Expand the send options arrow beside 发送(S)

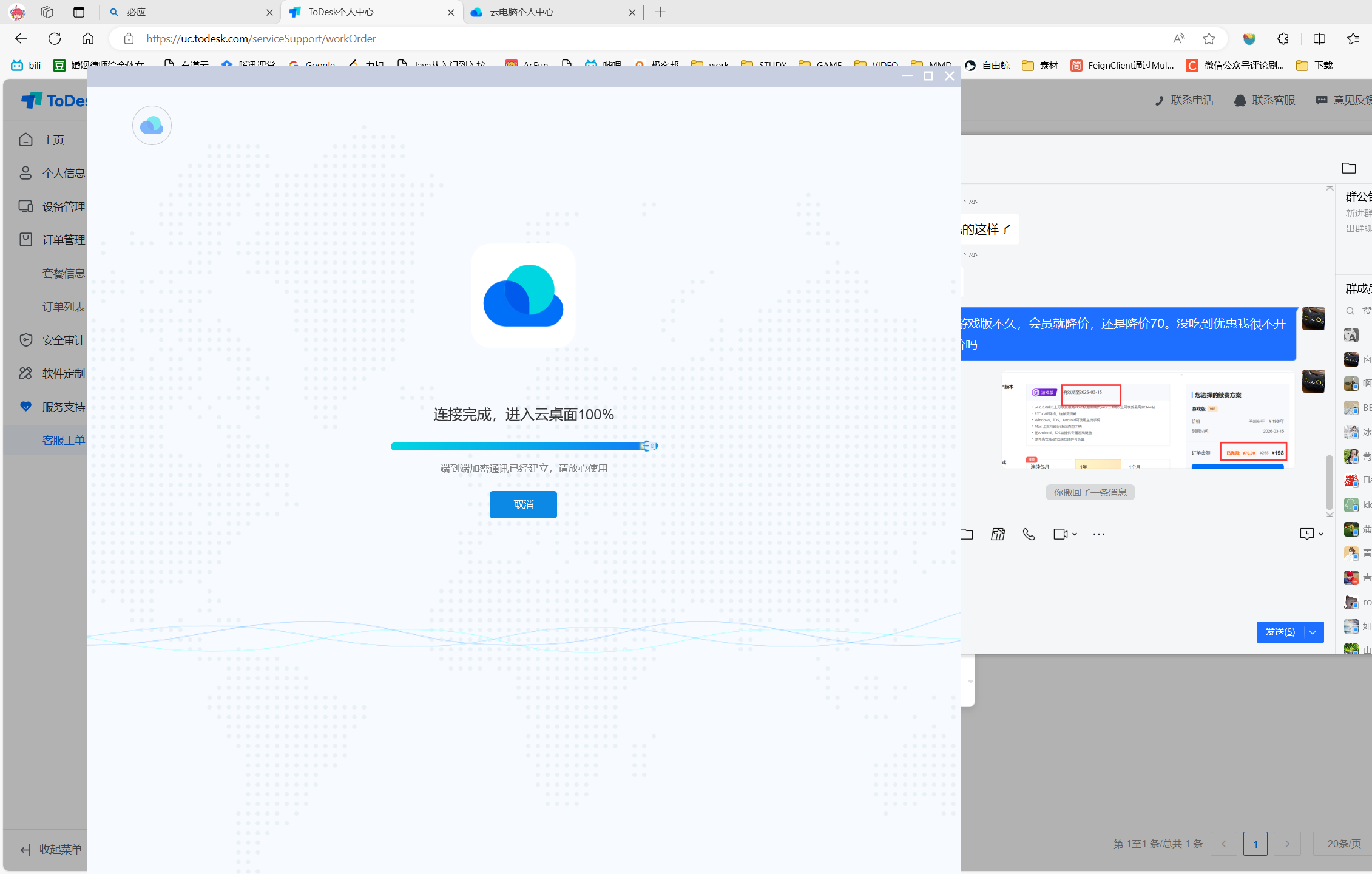(1313, 632)
